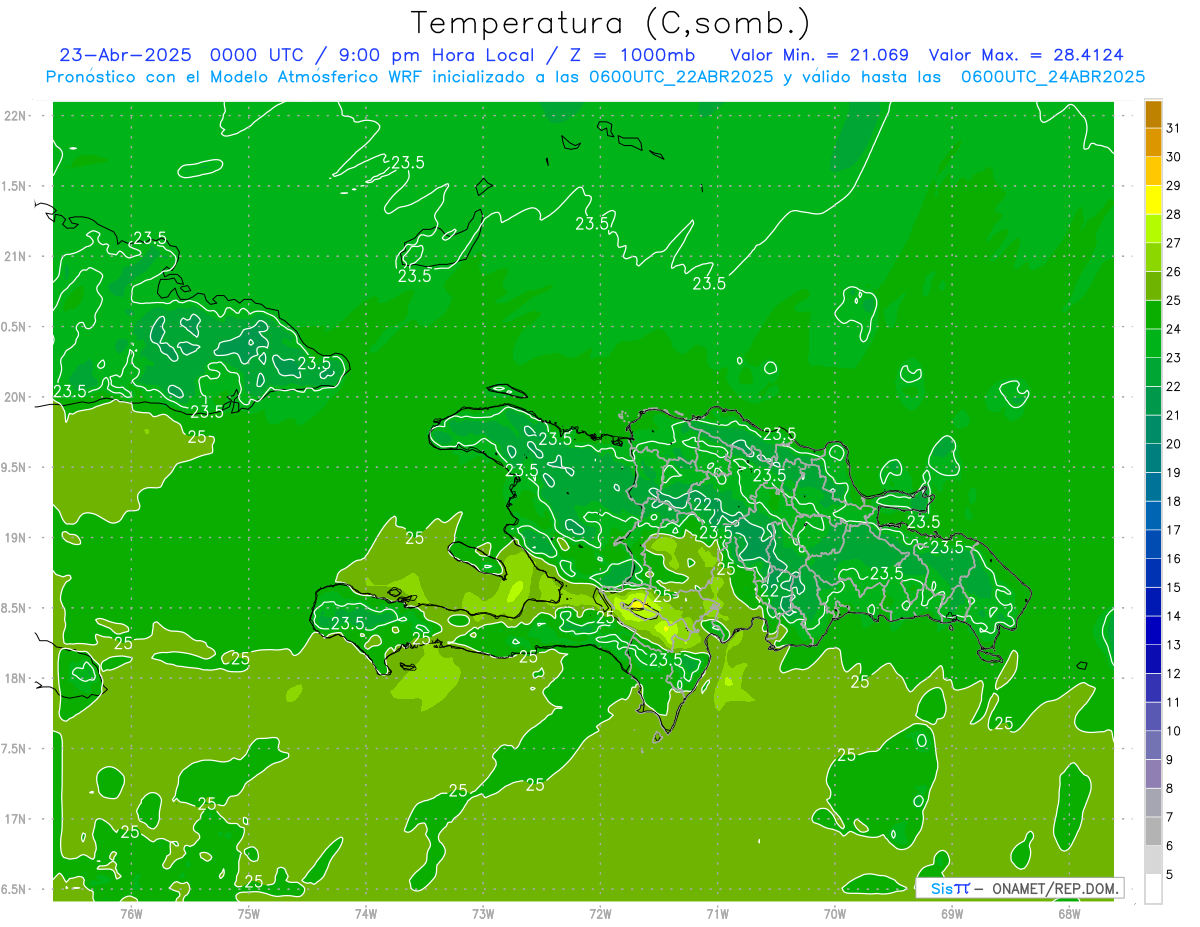
Task: Click the '20N' latitude axis label
Action: point(15,397)
